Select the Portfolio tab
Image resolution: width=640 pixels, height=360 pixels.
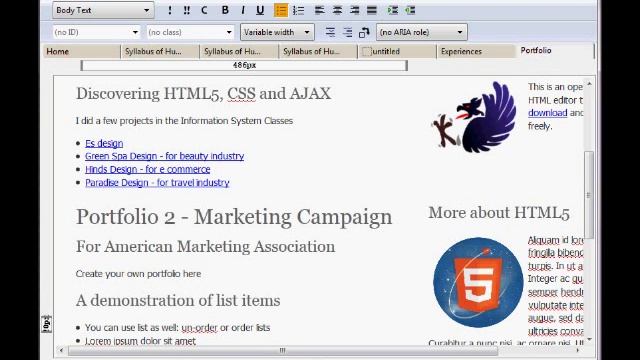(x=555, y=51)
